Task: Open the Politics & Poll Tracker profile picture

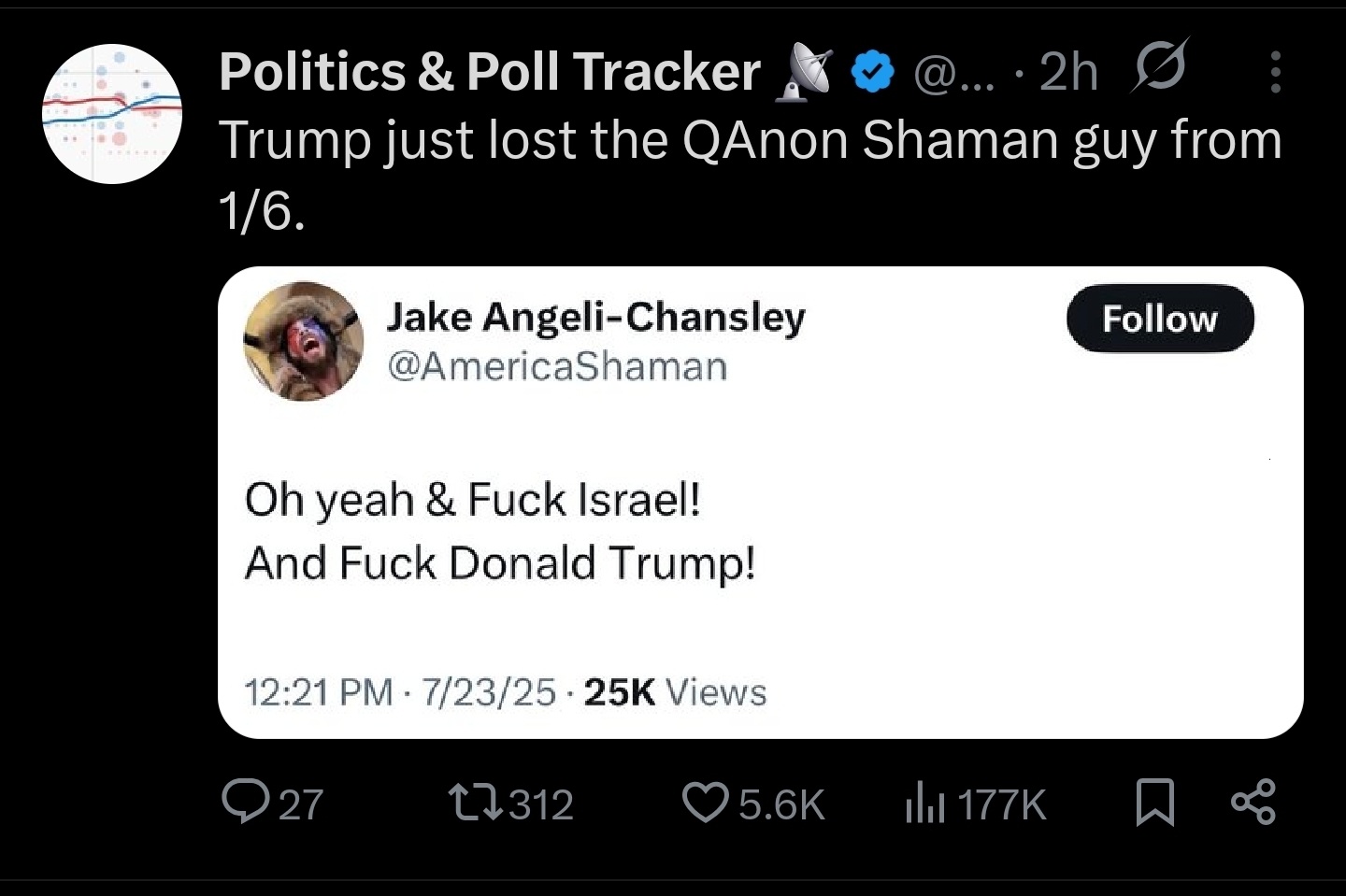Action: [x=112, y=113]
